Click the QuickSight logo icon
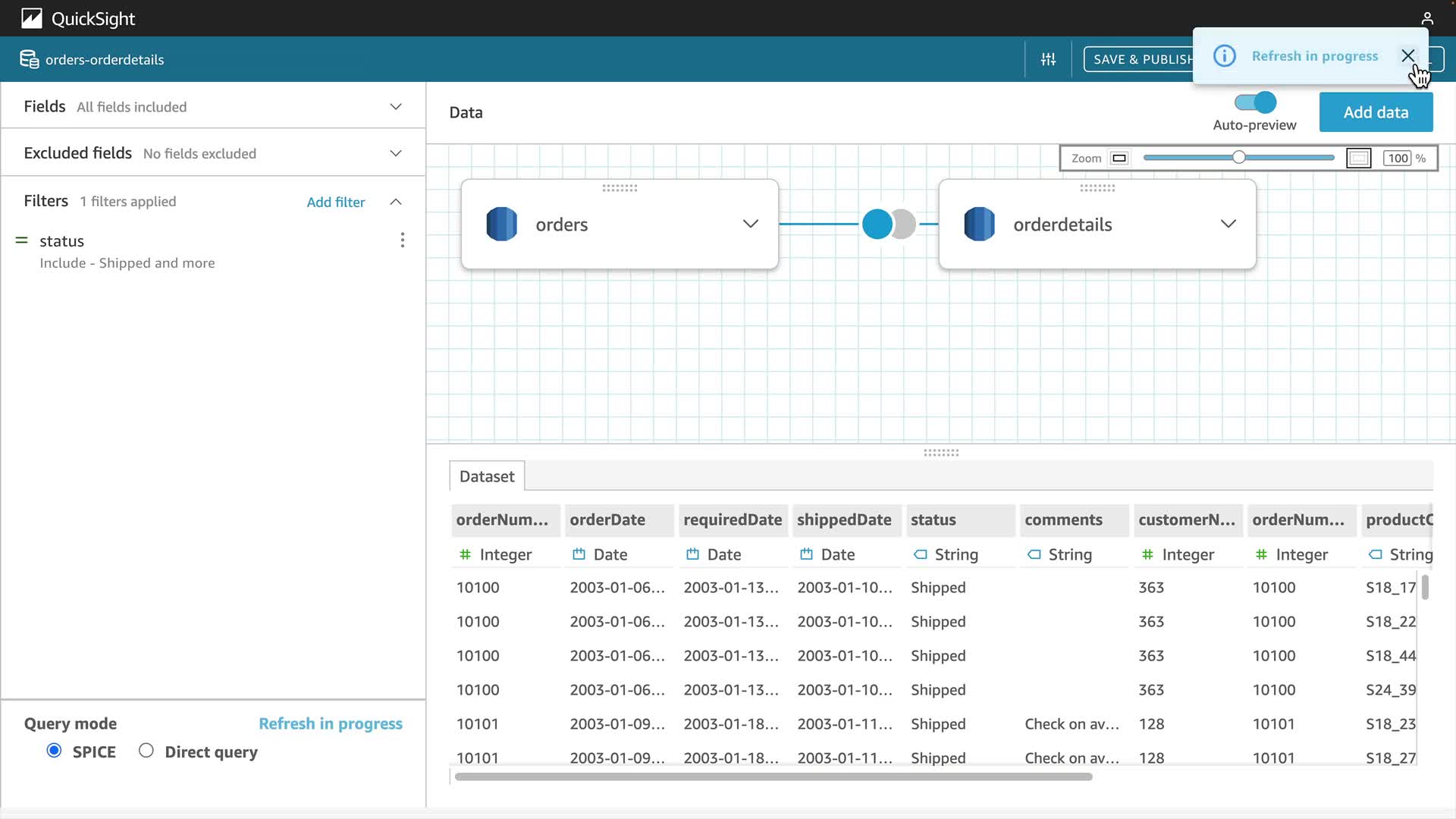 tap(31, 18)
